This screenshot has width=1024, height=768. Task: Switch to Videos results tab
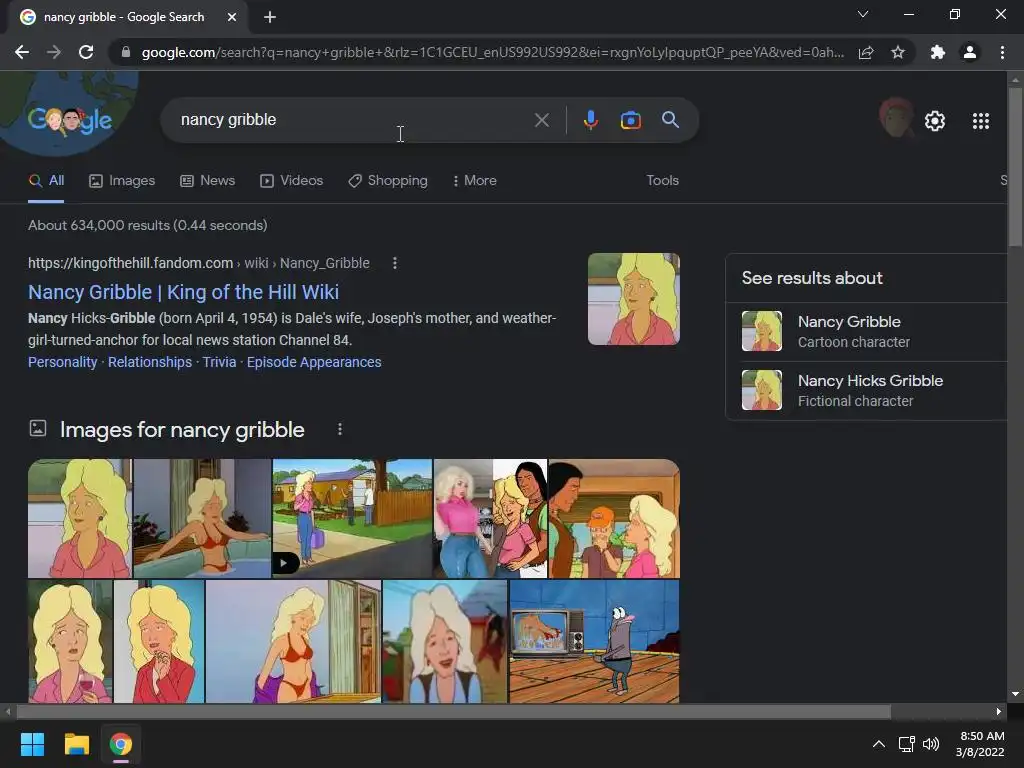click(x=291, y=181)
